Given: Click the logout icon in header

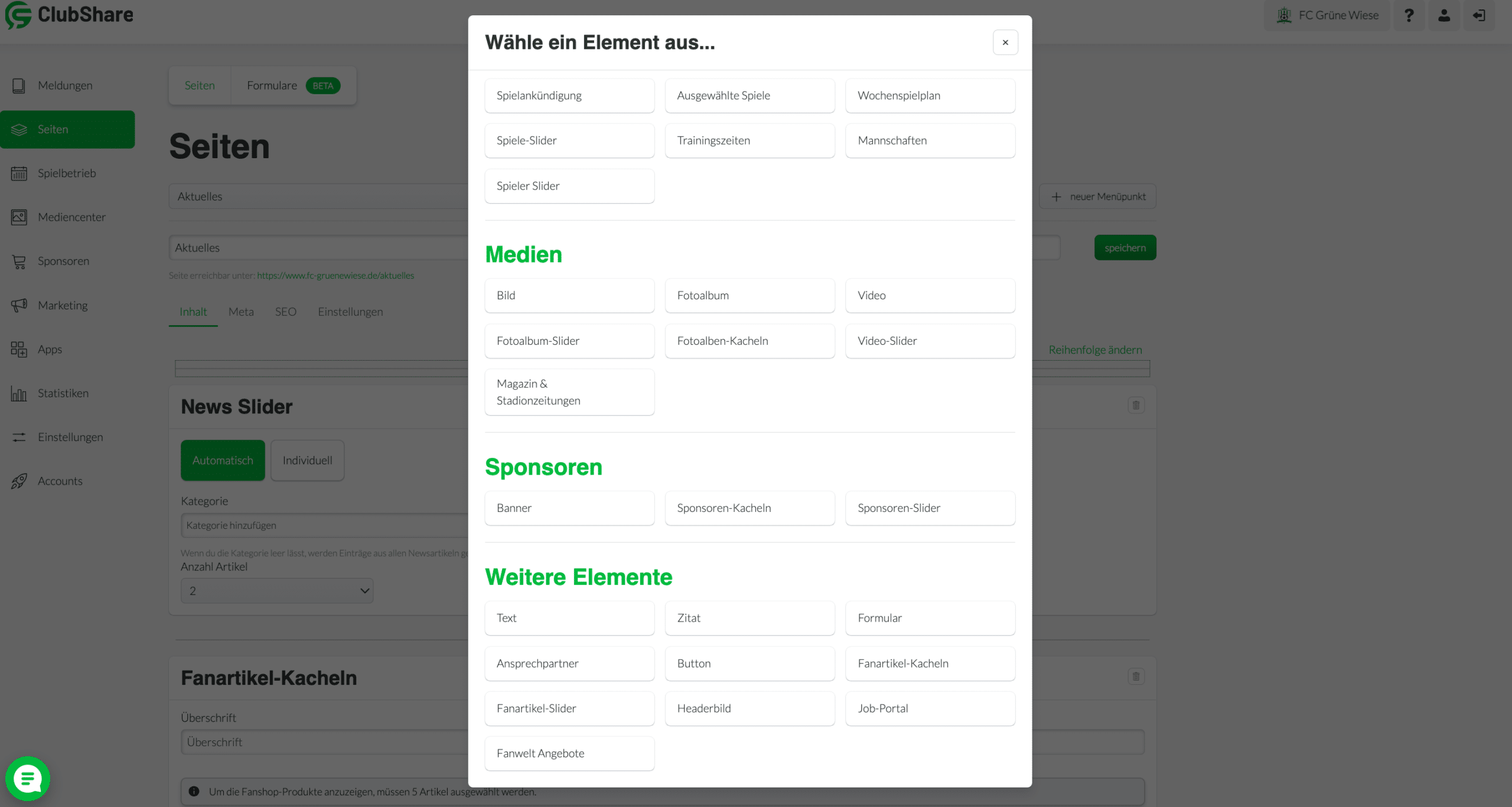Looking at the screenshot, I should point(1479,15).
